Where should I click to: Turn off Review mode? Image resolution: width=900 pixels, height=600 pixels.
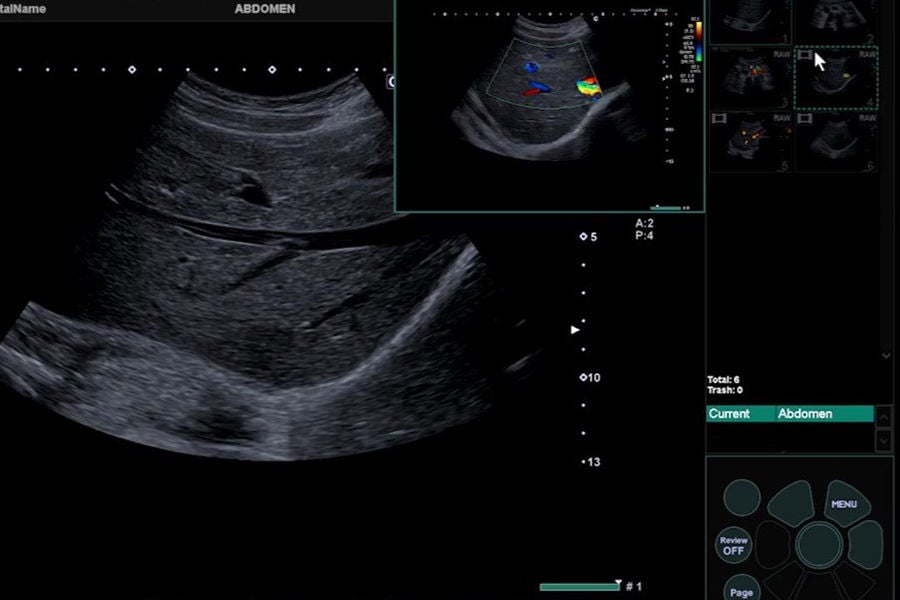point(734,545)
